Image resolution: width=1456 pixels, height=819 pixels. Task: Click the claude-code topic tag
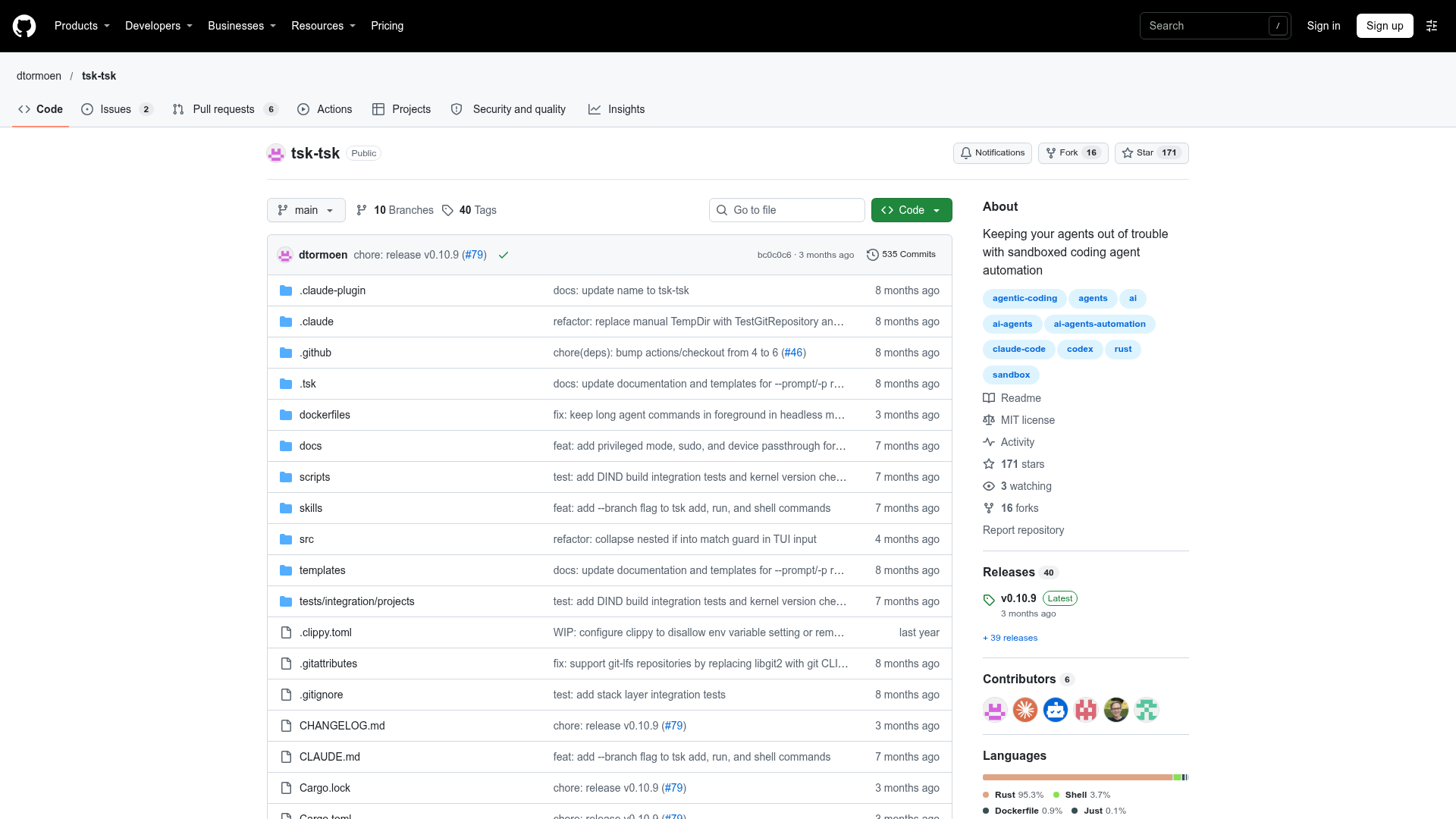click(1018, 350)
